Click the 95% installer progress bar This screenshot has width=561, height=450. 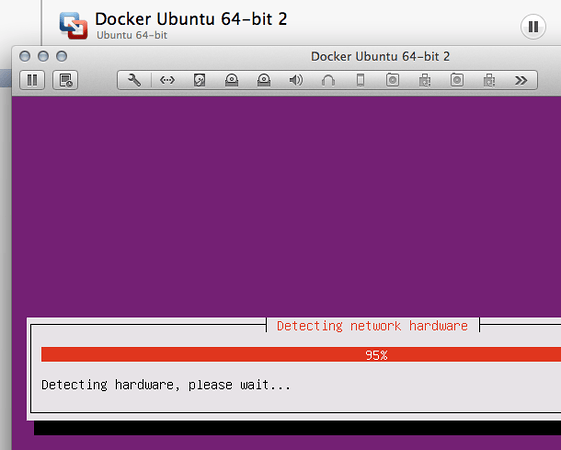pos(301,354)
